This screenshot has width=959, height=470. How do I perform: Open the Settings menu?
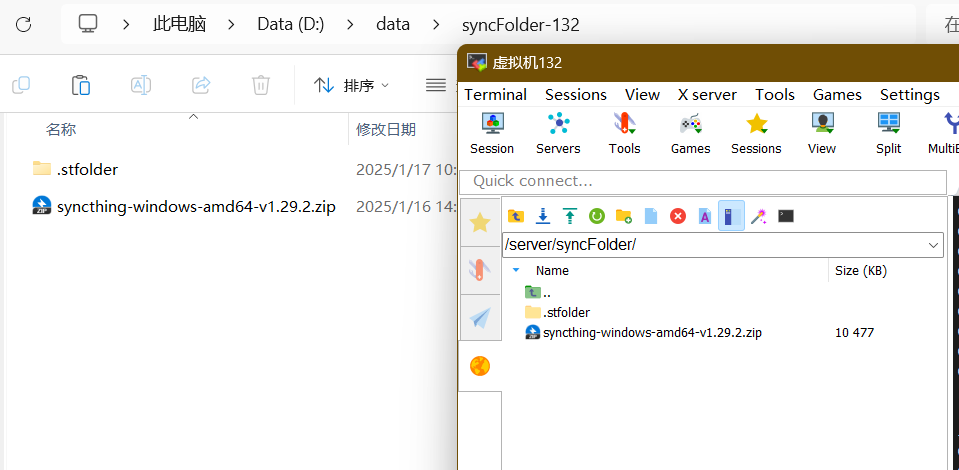coord(909,94)
